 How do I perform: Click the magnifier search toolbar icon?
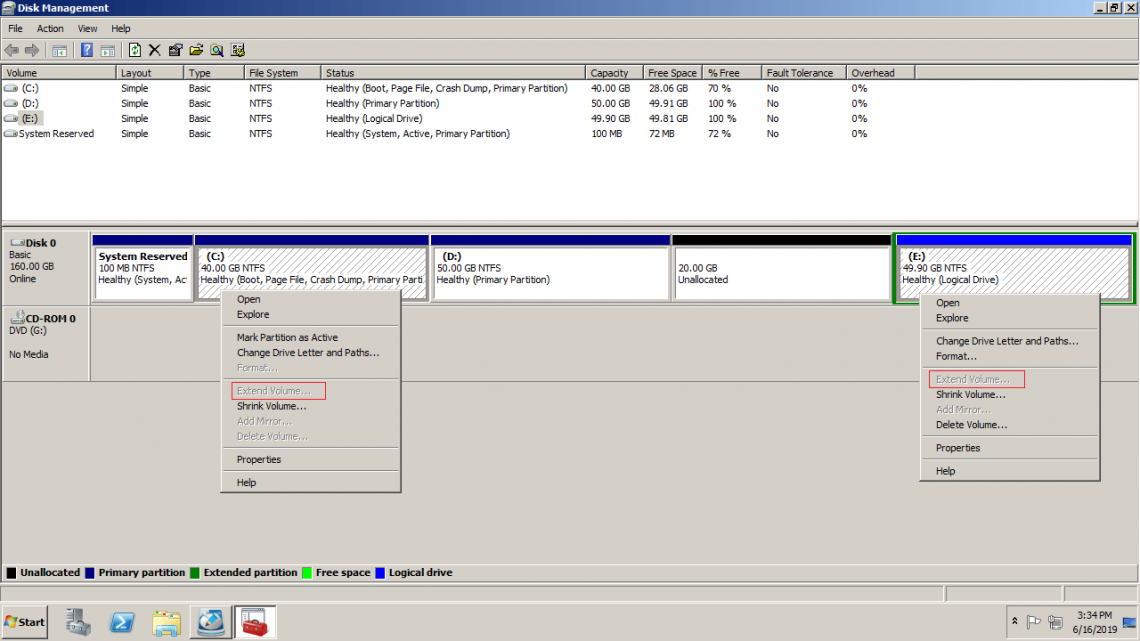[x=216, y=50]
